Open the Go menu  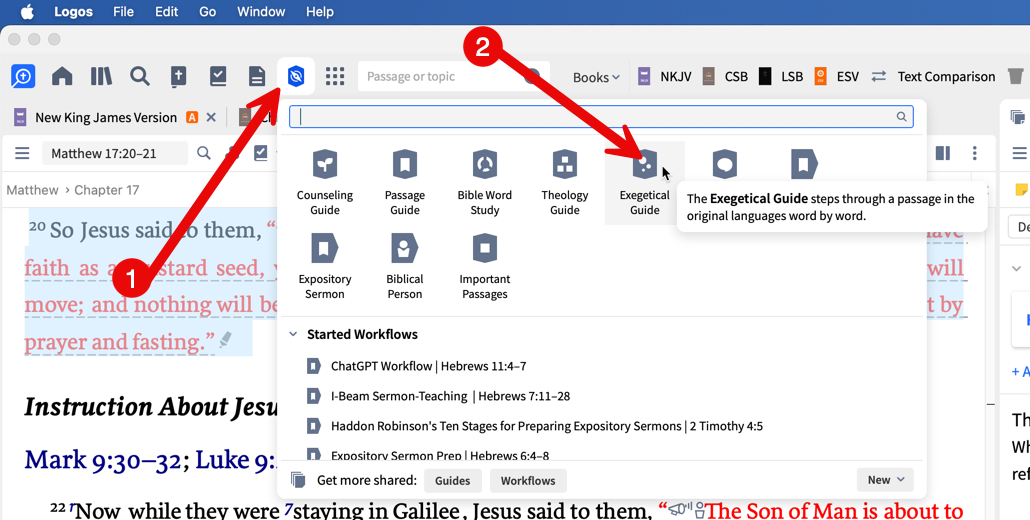tap(207, 12)
